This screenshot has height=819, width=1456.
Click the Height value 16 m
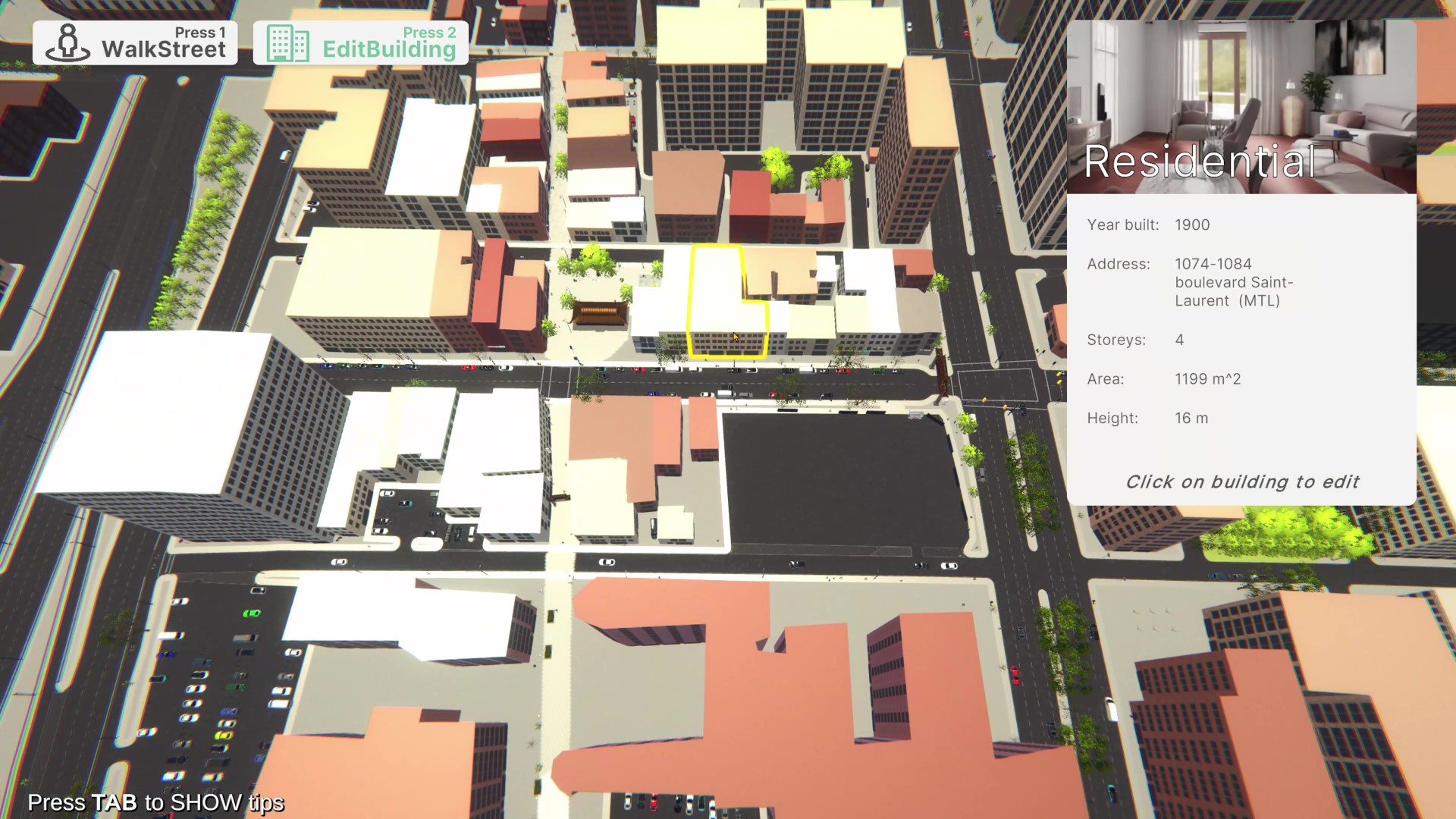click(1191, 419)
